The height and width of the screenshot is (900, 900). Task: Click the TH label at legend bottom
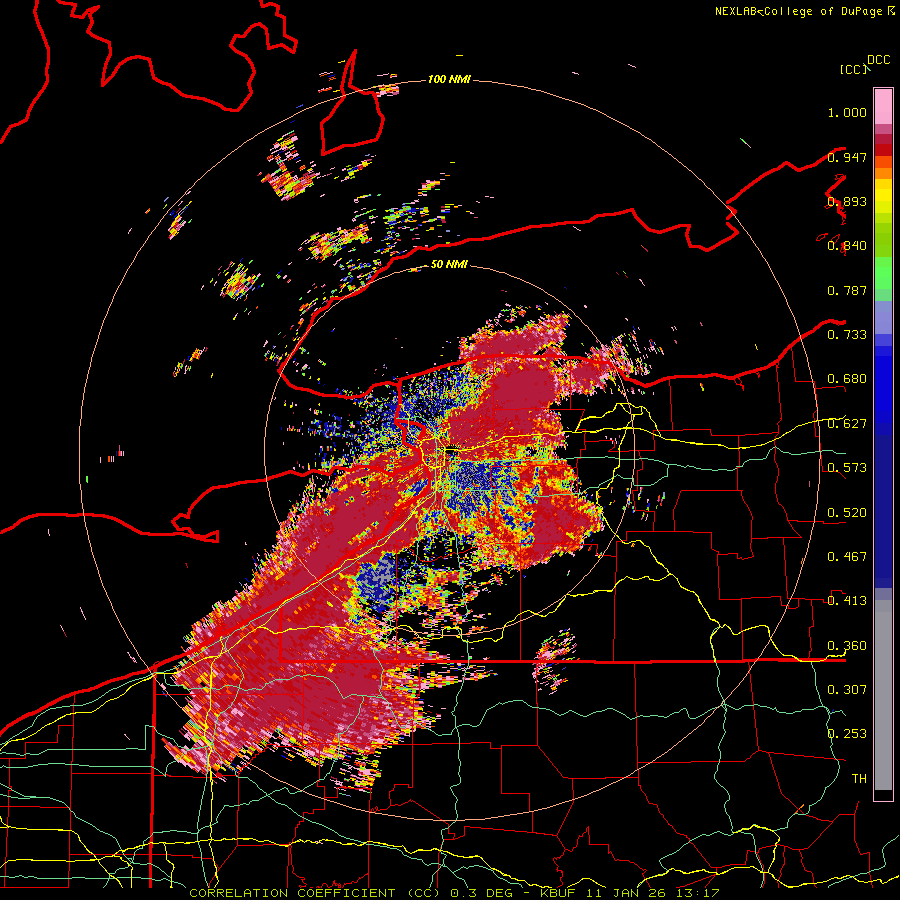pos(859,778)
